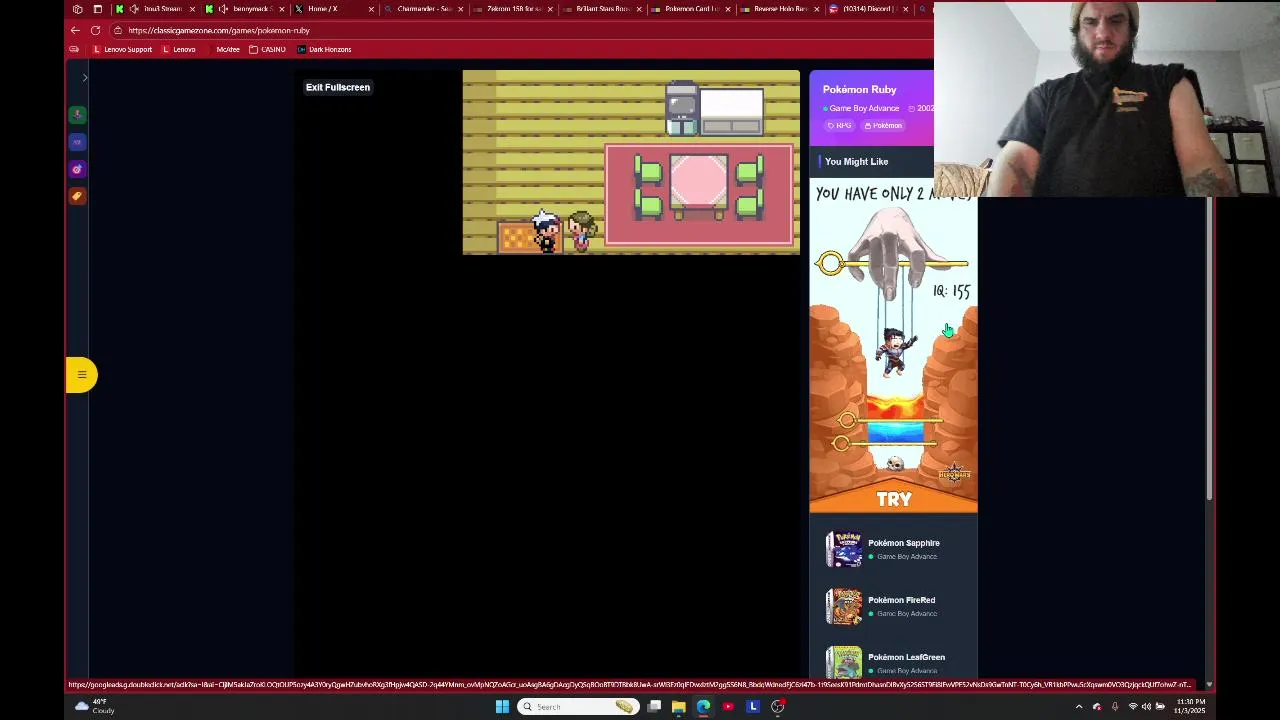Reload the page with the refresh icon
Image resolution: width=1280 pixels, height=720 pixels.
[x=95, y=30]
